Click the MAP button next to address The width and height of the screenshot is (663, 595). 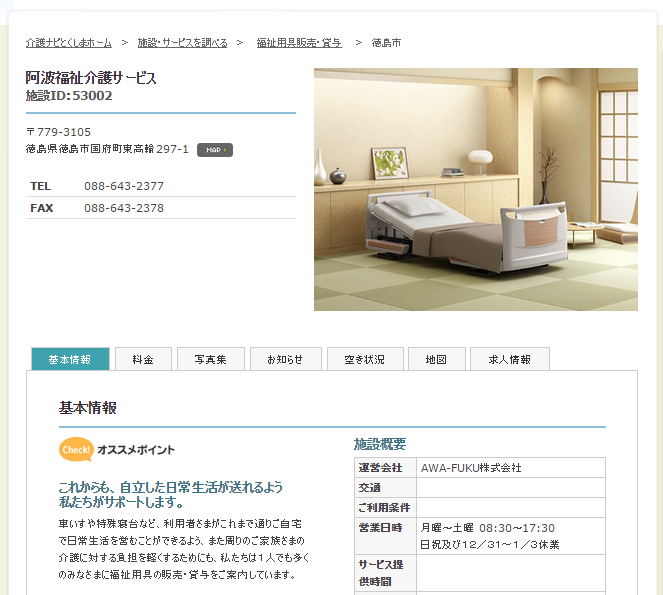[214, 150]
